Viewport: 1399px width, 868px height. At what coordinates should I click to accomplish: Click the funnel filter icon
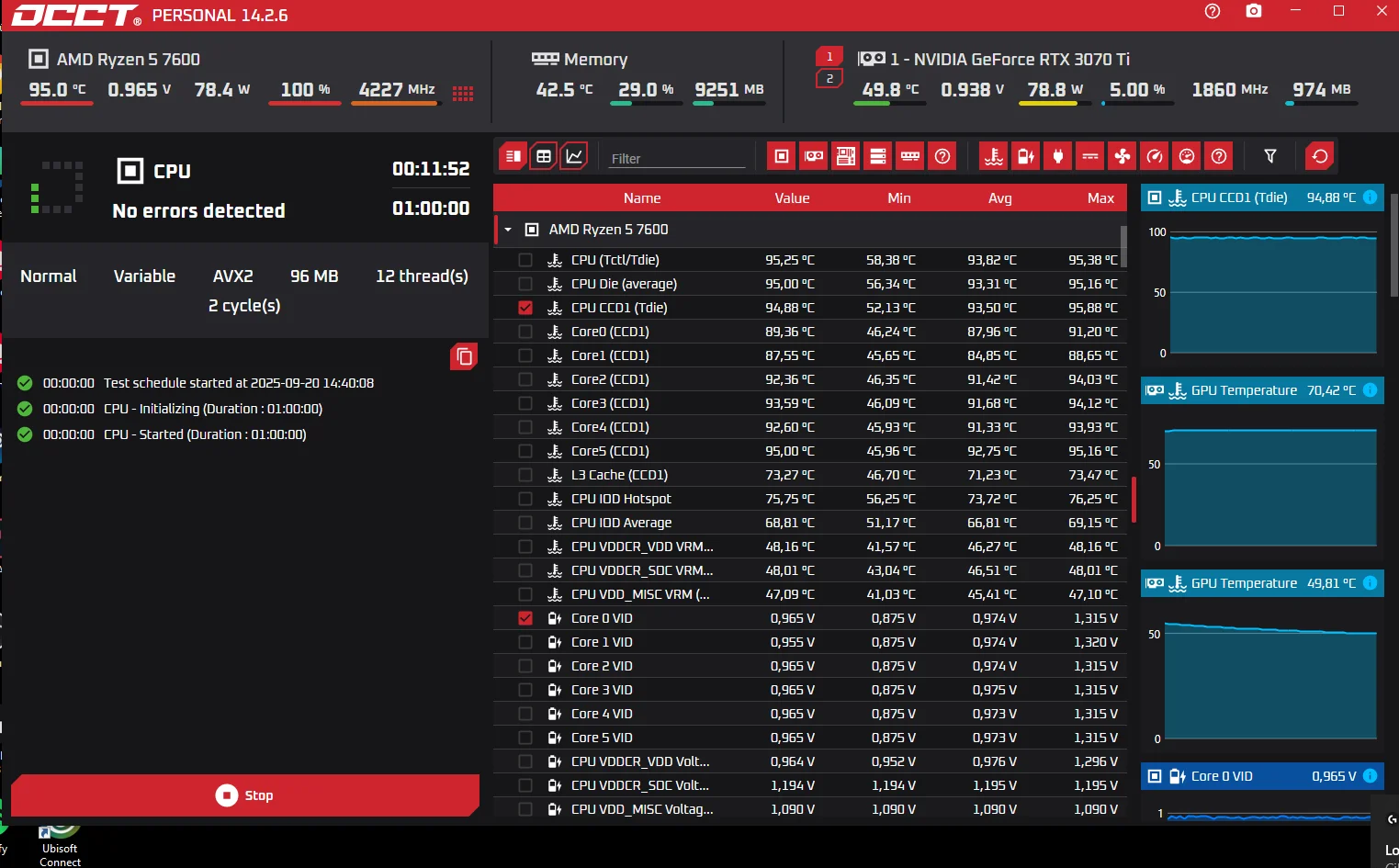click(x=1270, y=156)
